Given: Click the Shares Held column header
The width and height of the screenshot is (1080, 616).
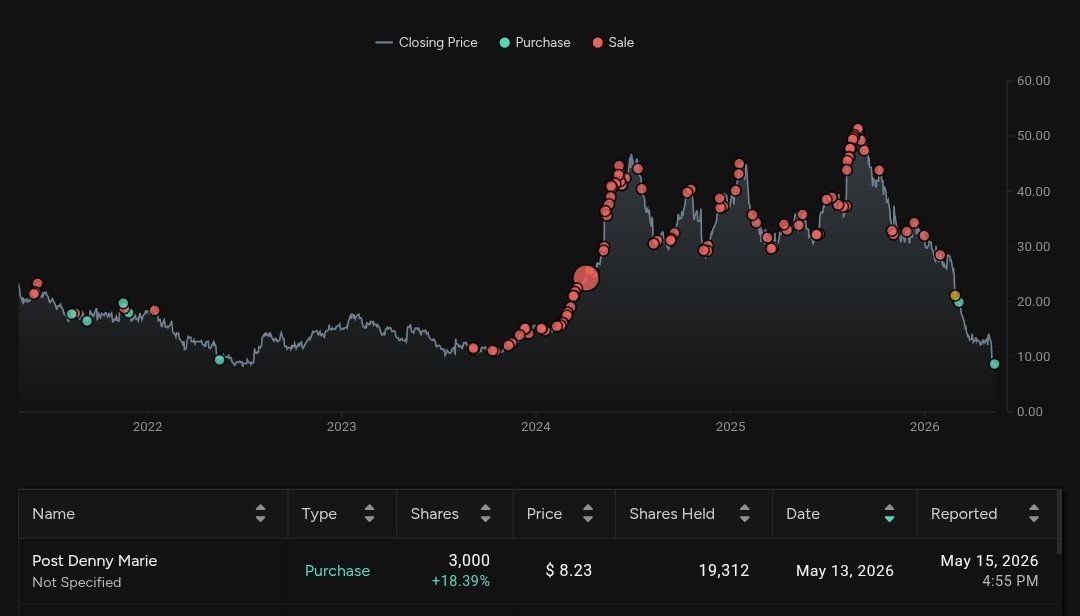Looking at the screenshot, I should click(x=694, y=514).
